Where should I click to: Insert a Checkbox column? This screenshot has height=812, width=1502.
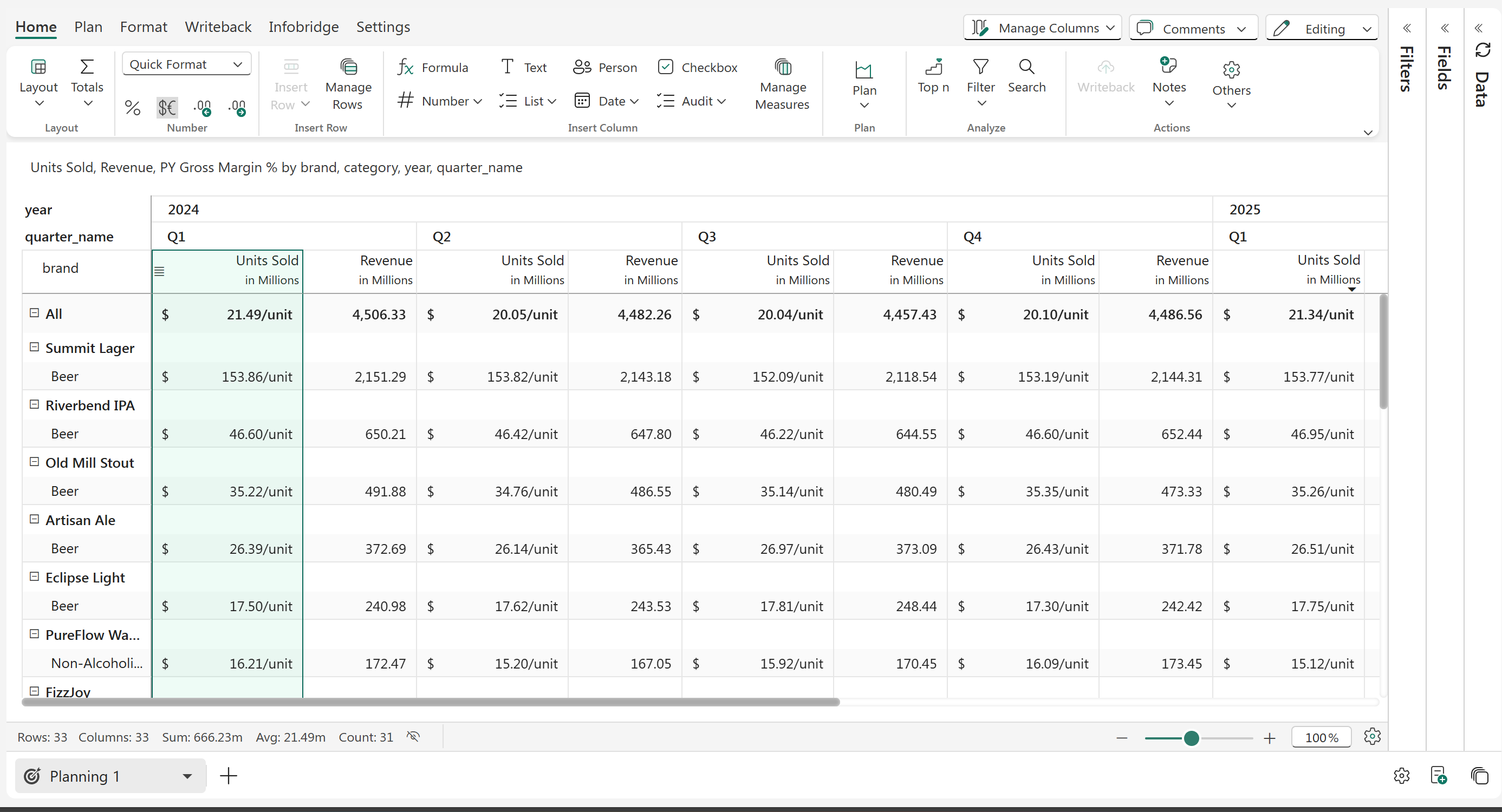[x=697, y=68]
